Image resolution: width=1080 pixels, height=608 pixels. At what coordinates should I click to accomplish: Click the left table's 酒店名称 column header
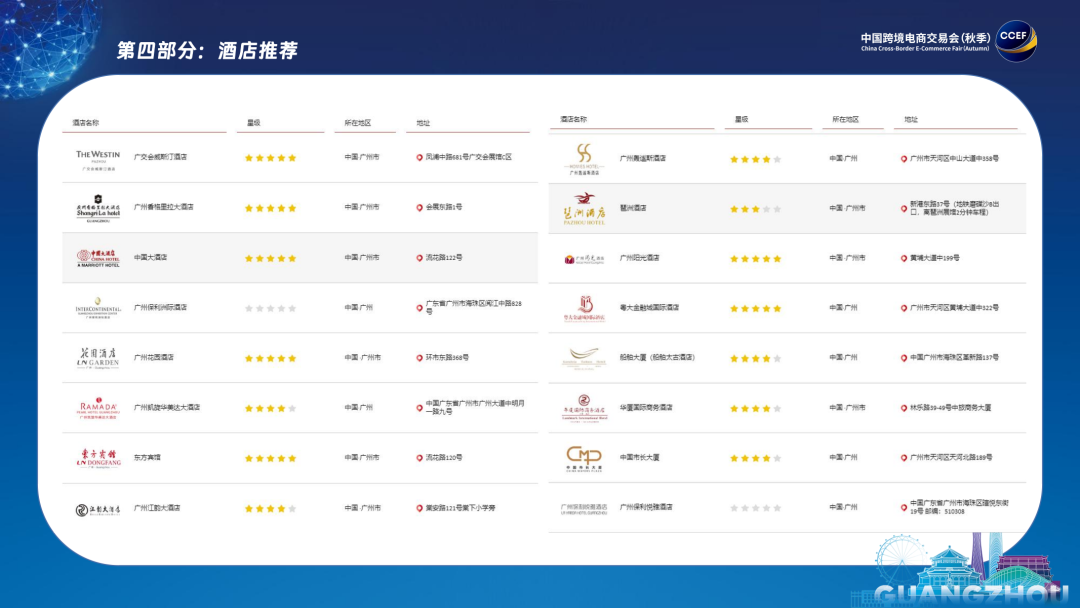tap(85, 123)
